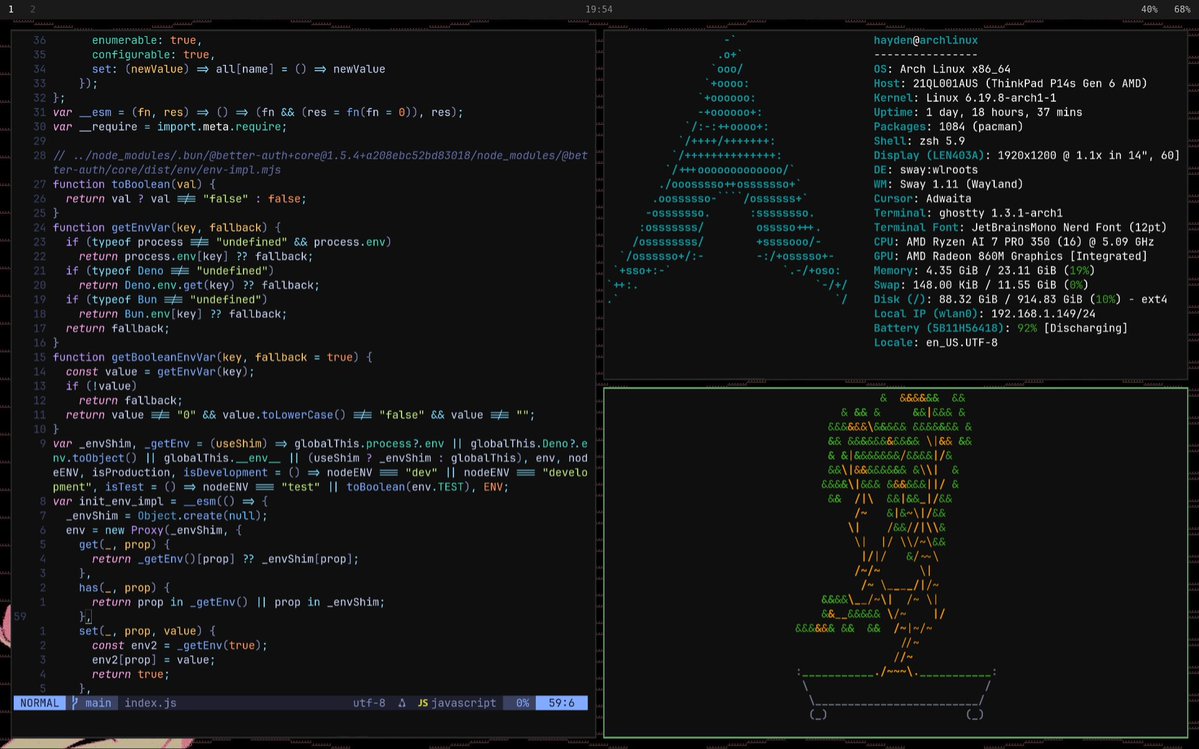Screen dimensions: 1199x749
Task: Click the index.js filename in the statusline
Action: click(150, 703)
